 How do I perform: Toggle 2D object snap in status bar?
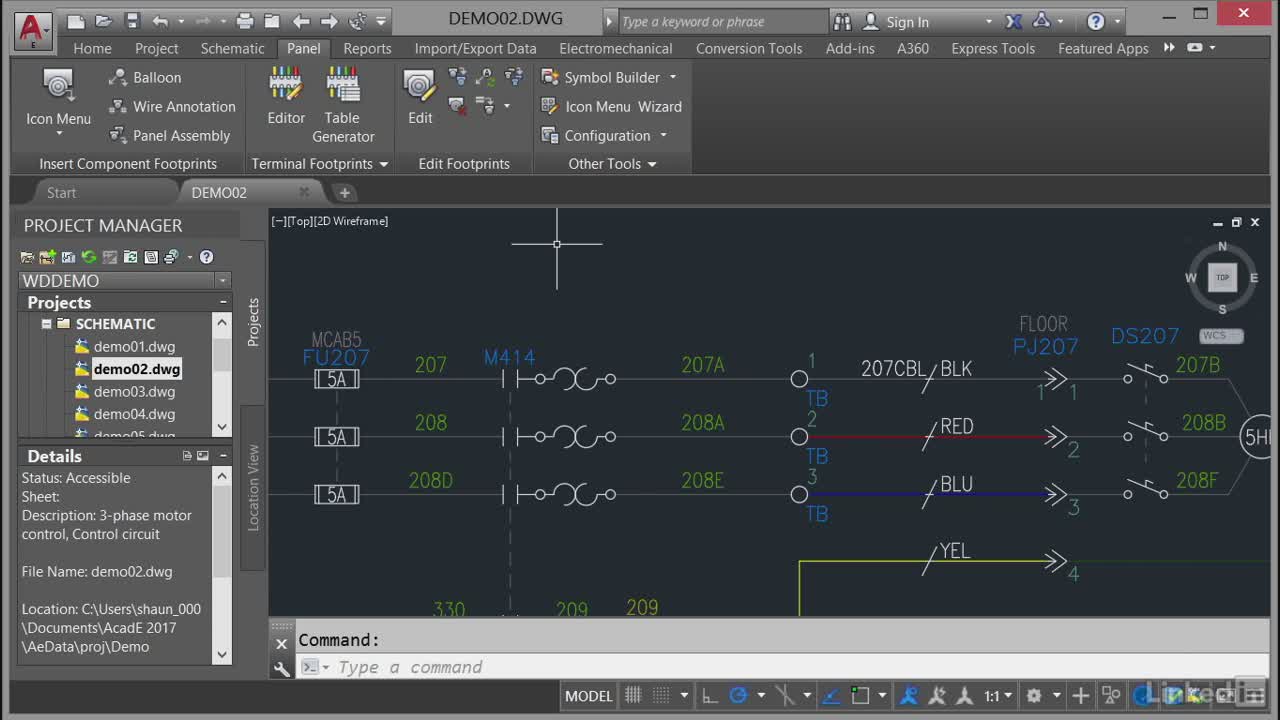860,695
